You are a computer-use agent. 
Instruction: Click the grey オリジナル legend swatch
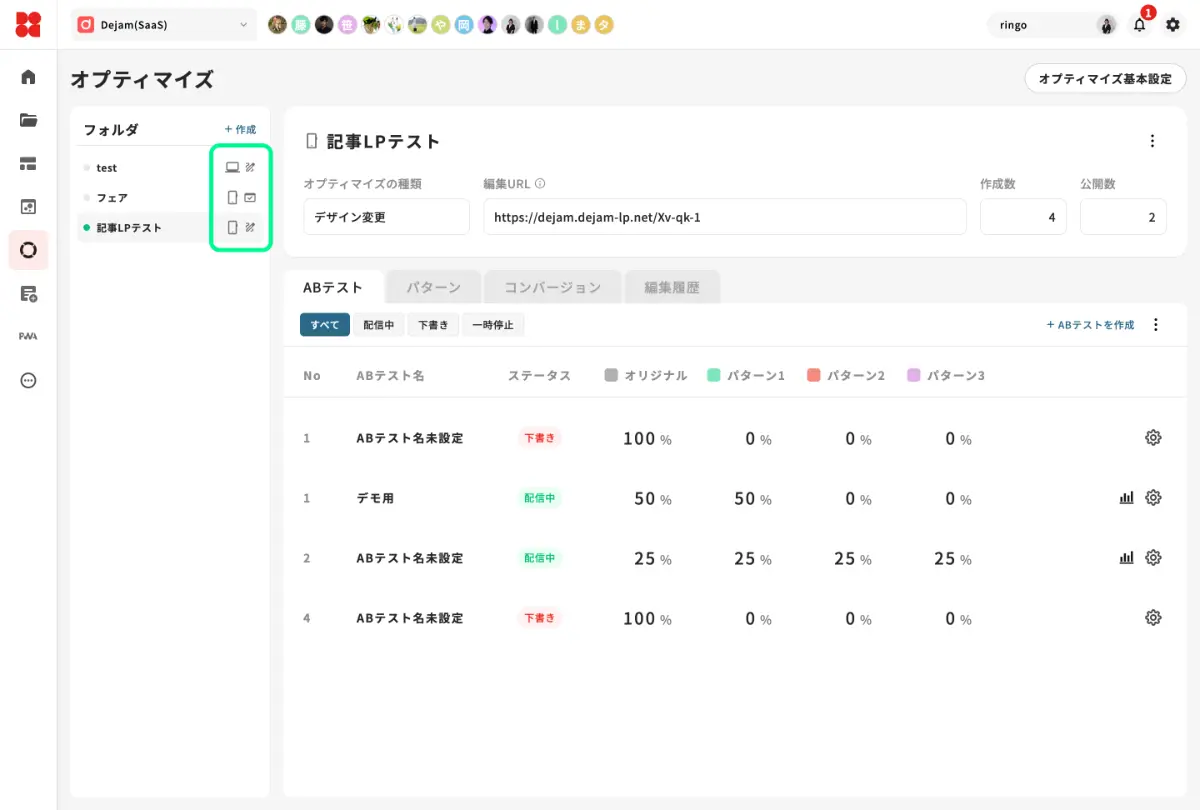pyautogui.click(x=612, y=375)
